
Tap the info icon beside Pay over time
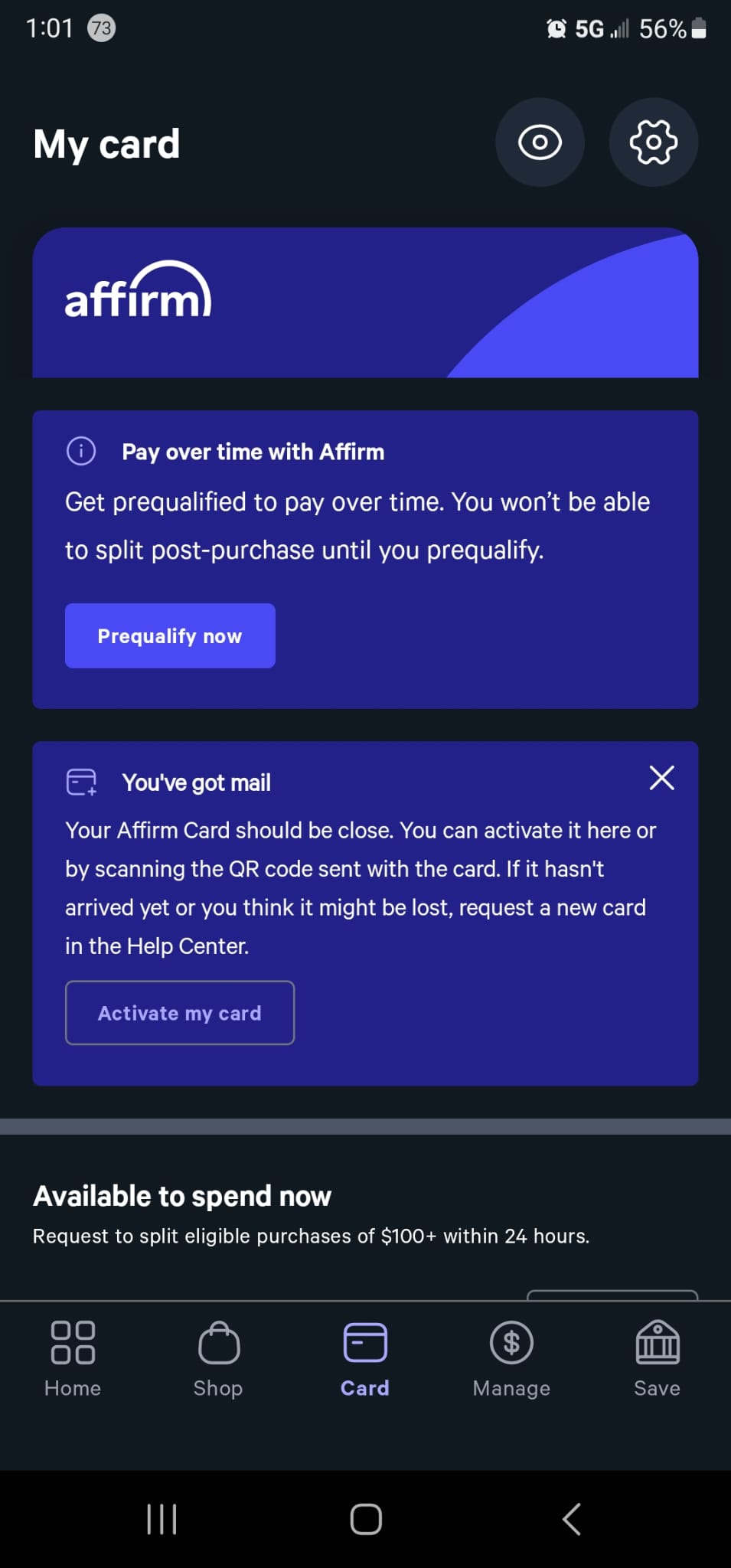tap(81, 451)
